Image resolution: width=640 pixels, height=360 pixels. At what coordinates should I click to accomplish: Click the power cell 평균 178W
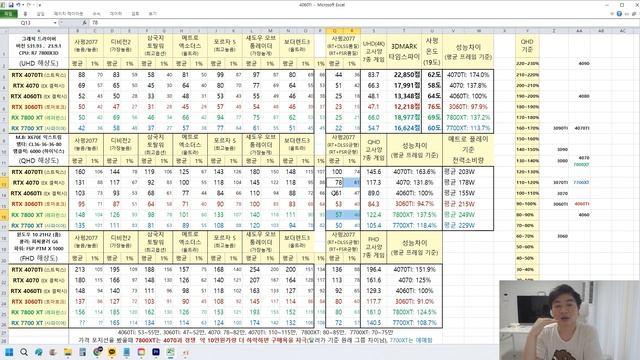[468, 182]
